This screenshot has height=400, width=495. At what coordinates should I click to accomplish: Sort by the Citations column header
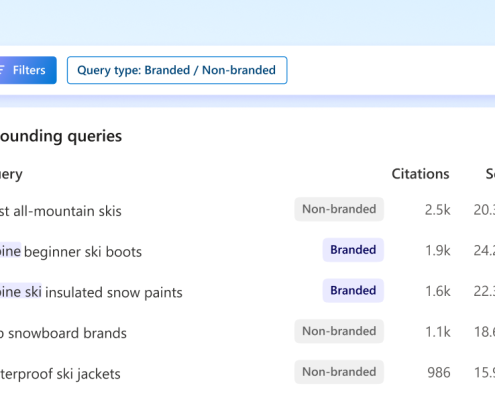click(x=420, y=174)
